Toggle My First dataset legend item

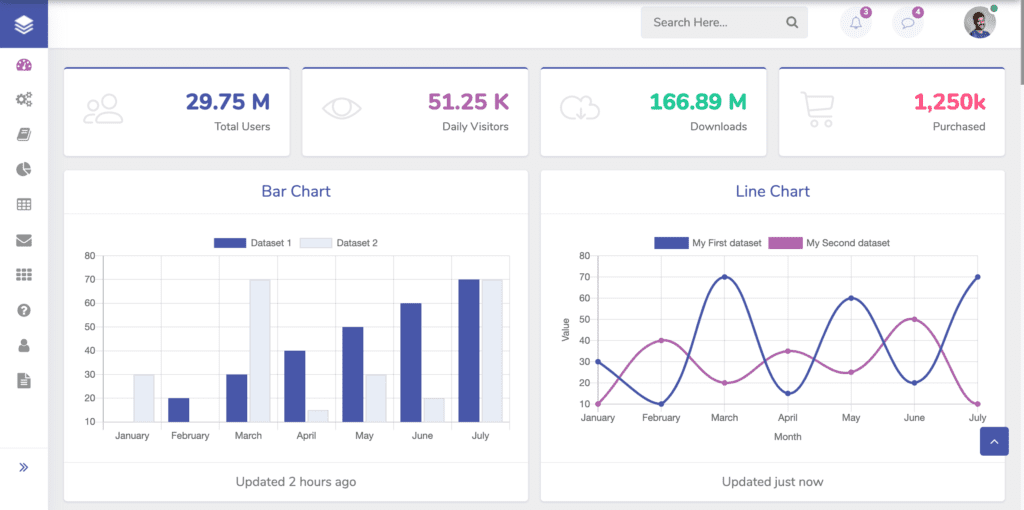click(708, 243)
